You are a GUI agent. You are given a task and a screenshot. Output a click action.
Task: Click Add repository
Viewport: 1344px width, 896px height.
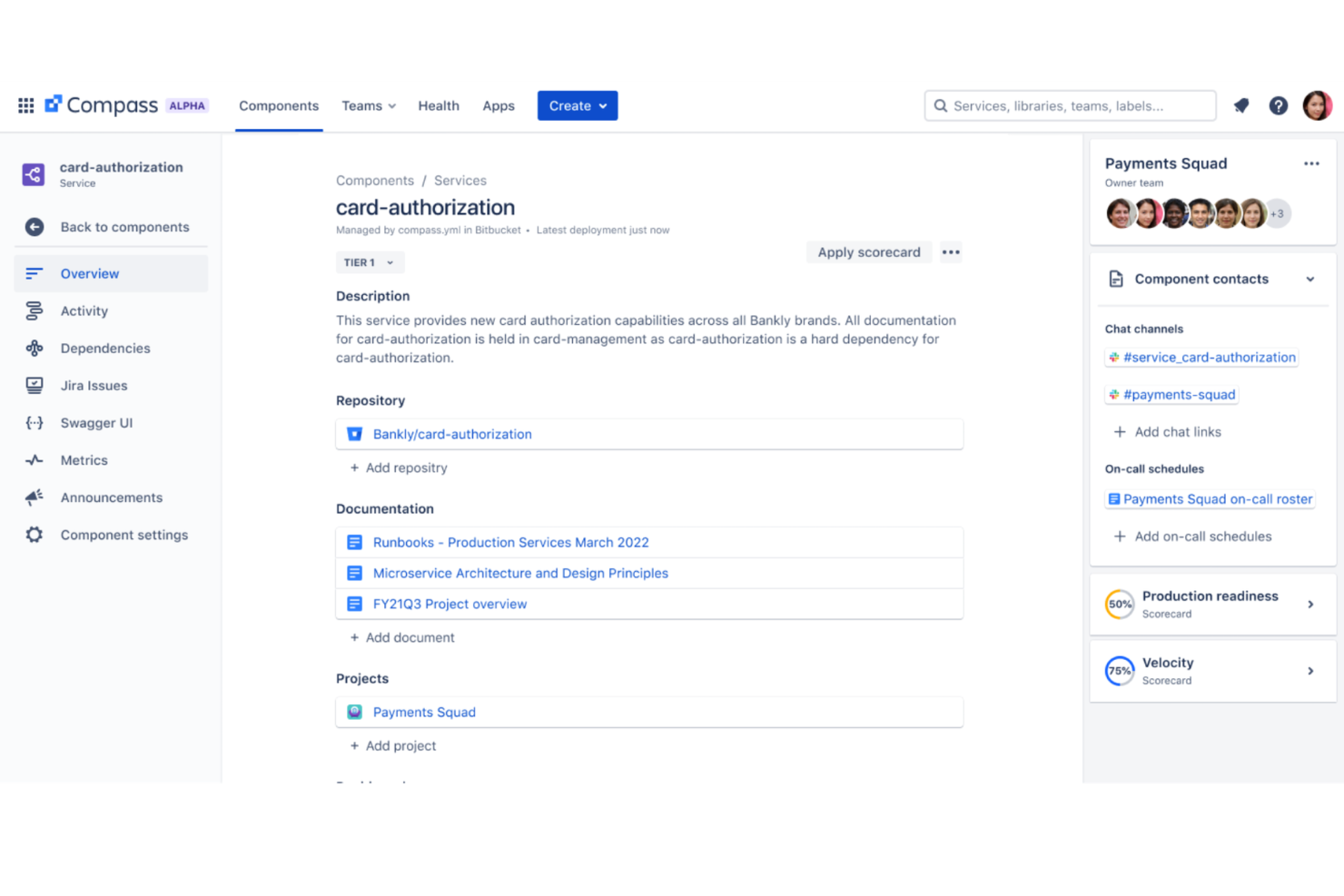(x=399, y=468)
